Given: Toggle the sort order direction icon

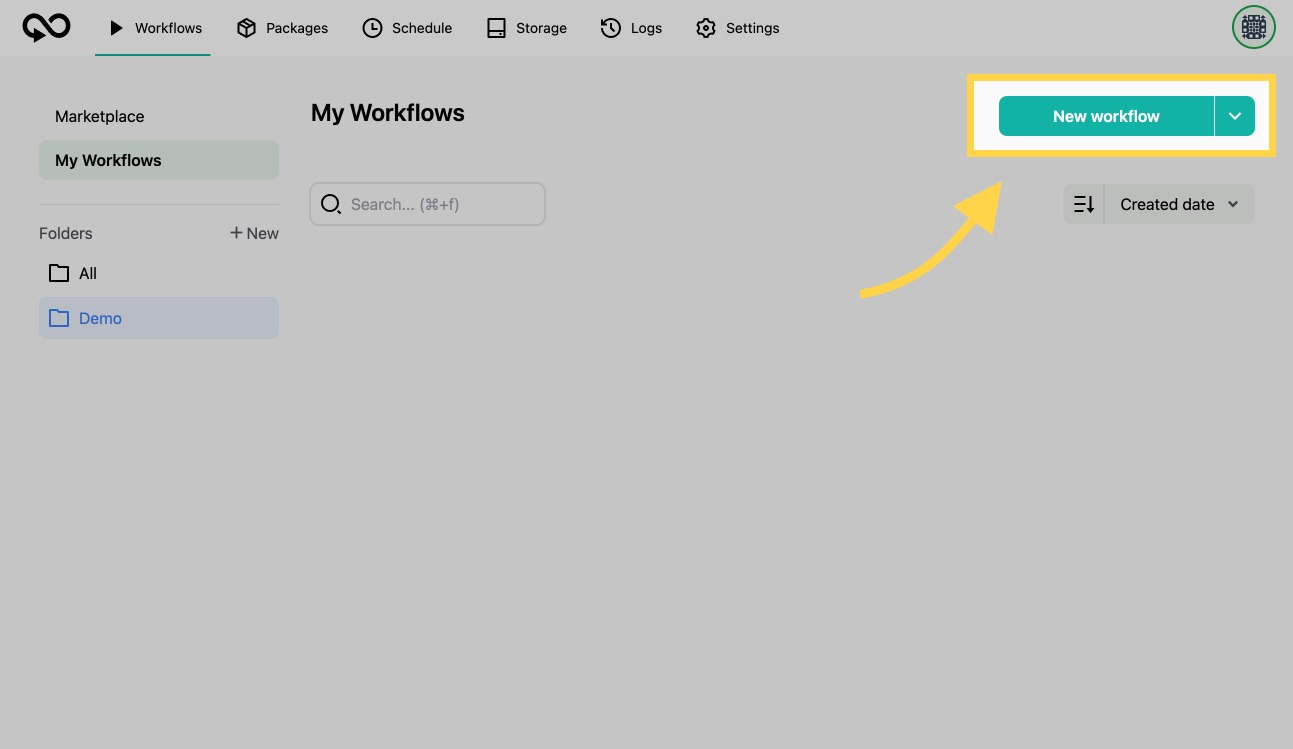Looking at the screenshot, I should [1084, 204].
